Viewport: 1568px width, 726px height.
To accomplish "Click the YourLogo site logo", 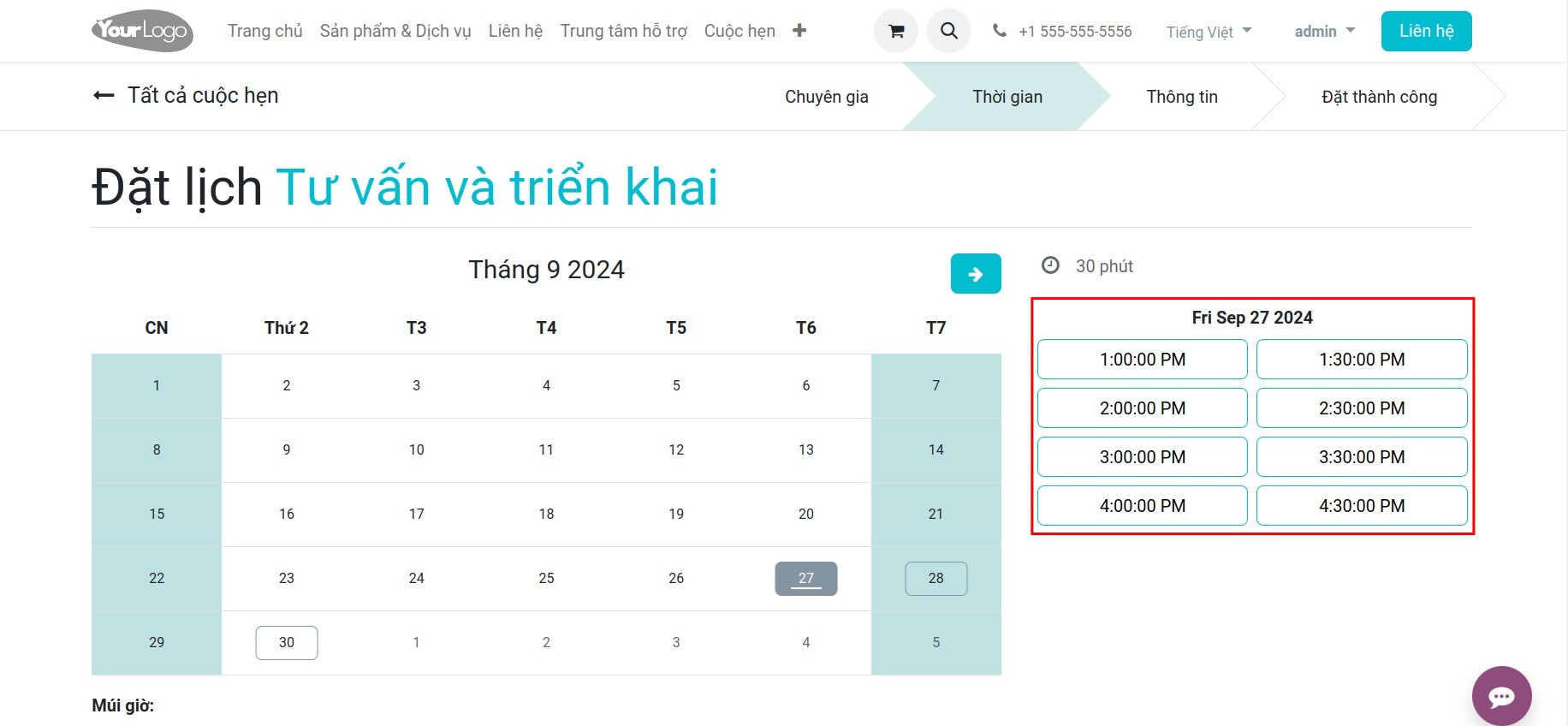I will 142,31.
